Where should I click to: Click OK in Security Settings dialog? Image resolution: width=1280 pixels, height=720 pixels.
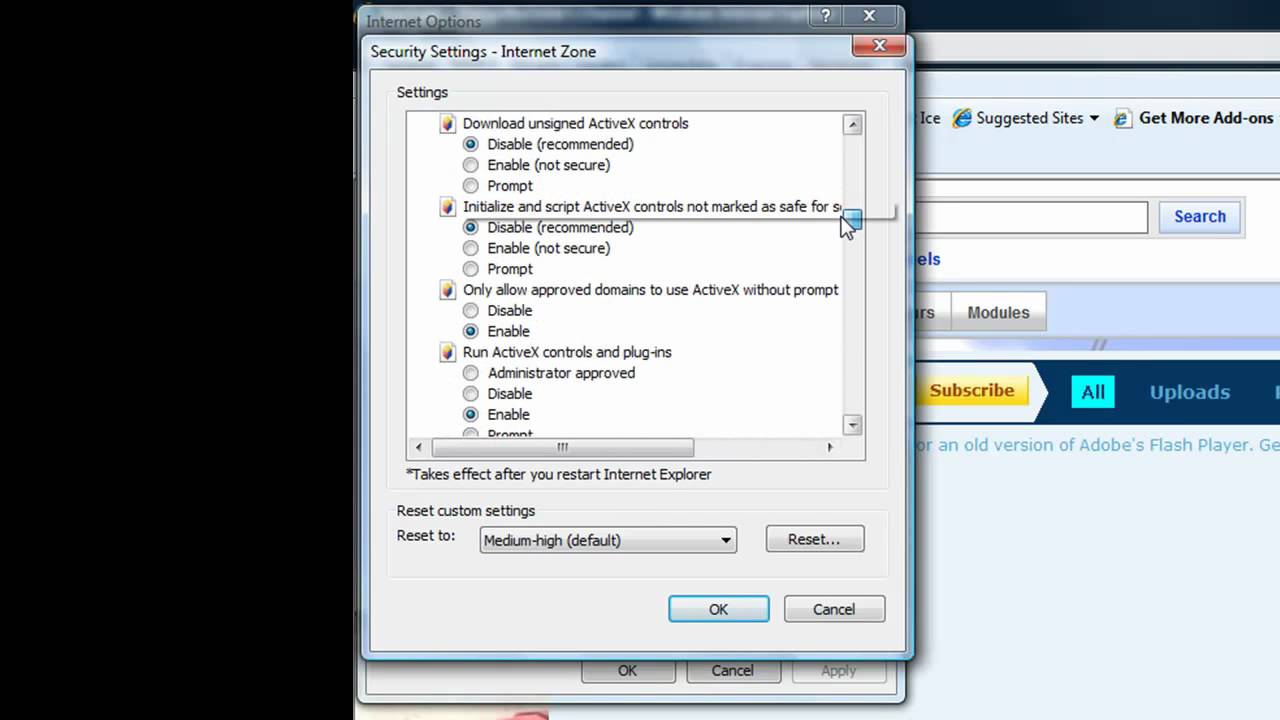(x=719, y=609)
